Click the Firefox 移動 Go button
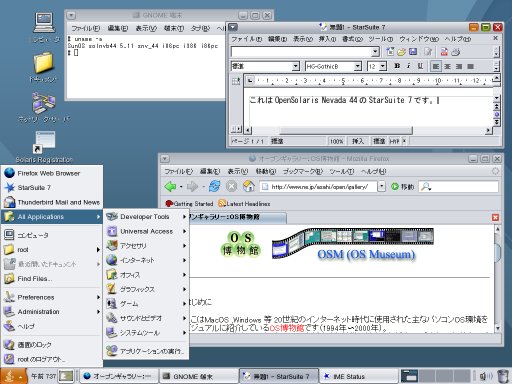The image size is (512, 384). click(402, 187)
